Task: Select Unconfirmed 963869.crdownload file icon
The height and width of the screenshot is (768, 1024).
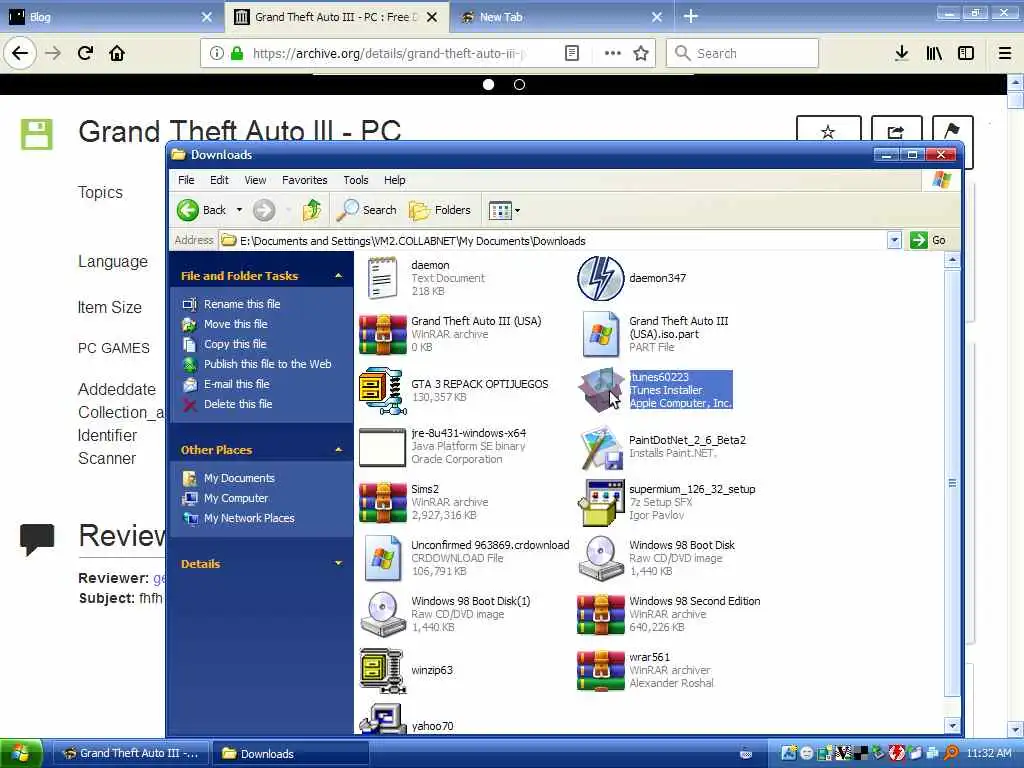Action: click(383, 558)
